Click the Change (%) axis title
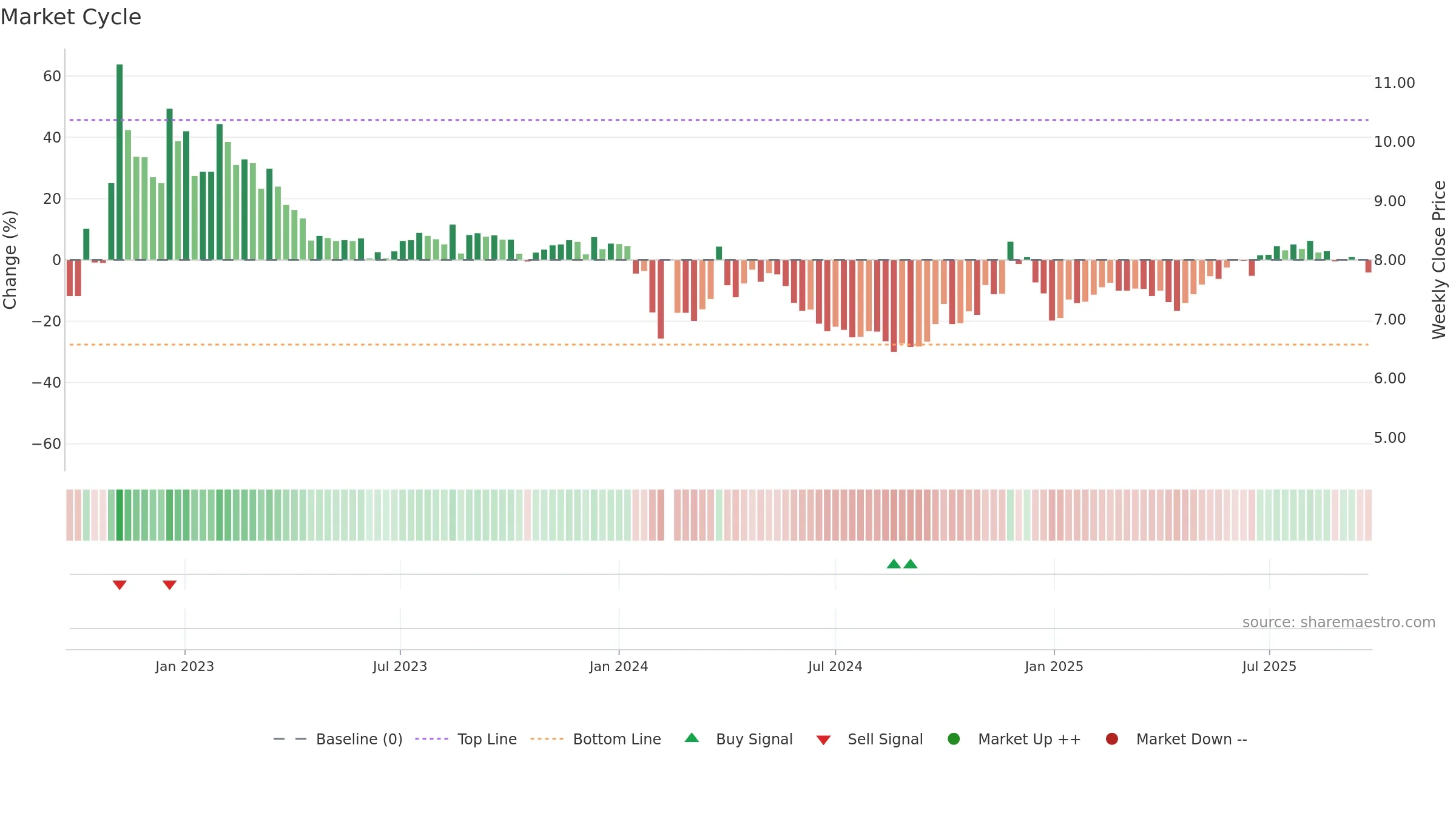 click(x=10, y=260)
